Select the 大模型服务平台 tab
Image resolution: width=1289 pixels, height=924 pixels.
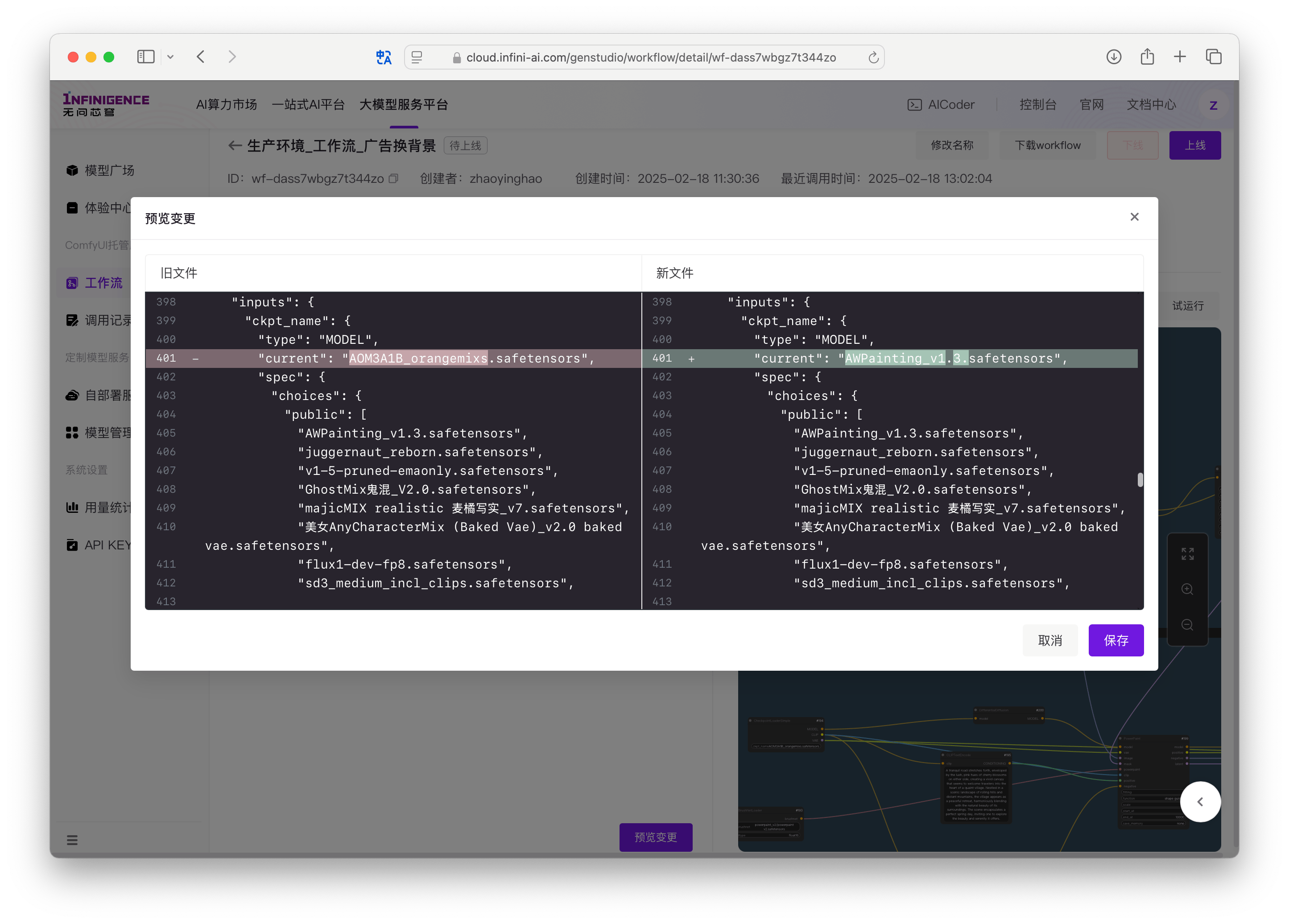pos(404,104)
